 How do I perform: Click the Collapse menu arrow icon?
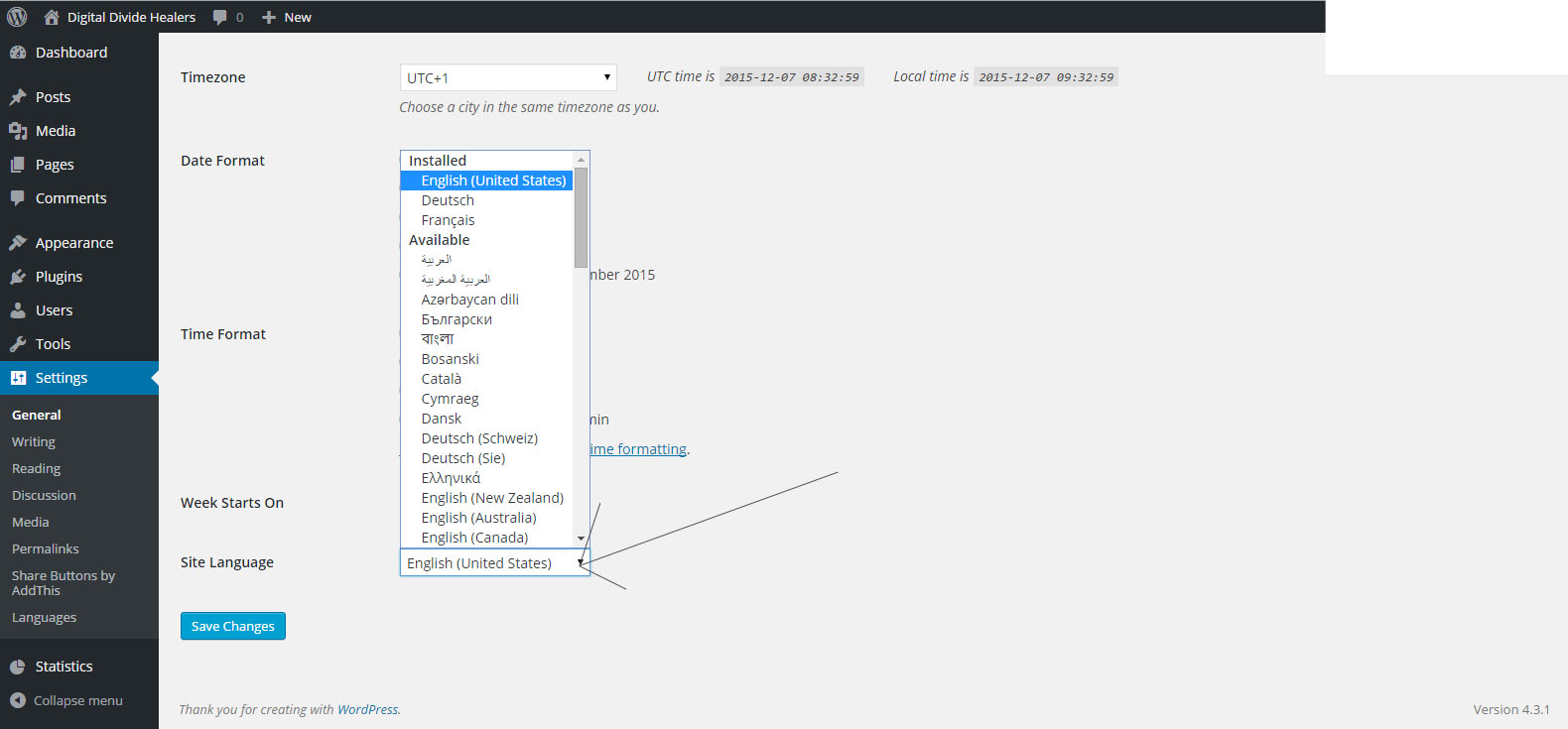click(18, 700)
